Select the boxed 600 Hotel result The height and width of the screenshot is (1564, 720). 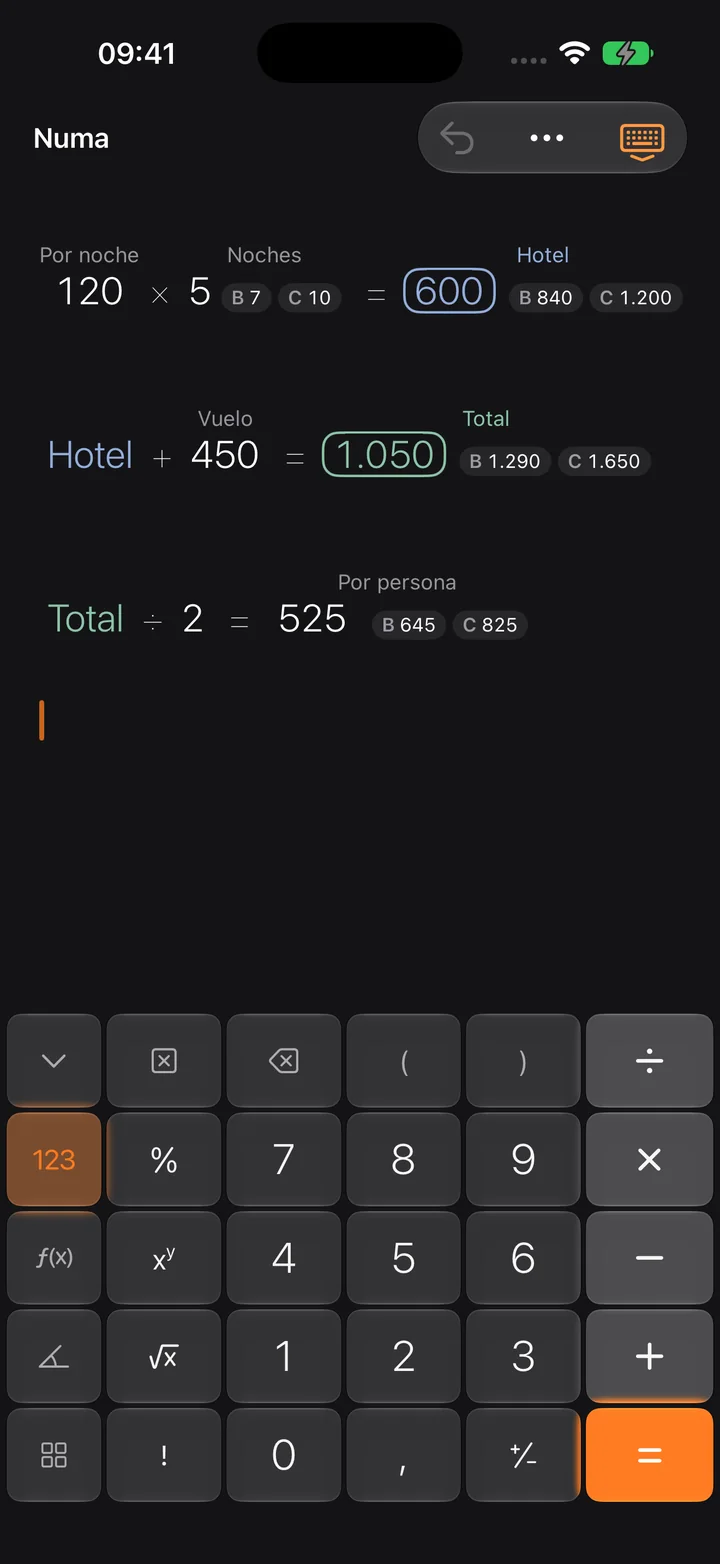(x=449, y=291)
